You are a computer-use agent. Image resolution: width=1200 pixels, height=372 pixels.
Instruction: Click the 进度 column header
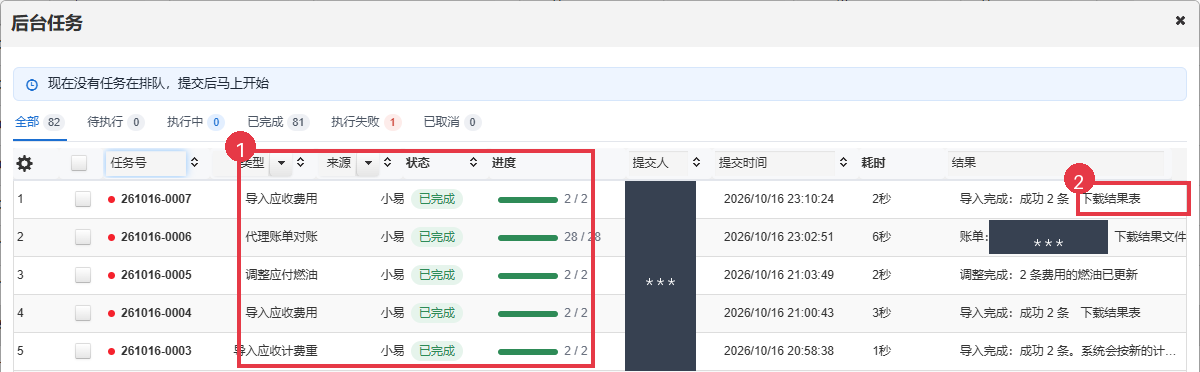click(504, 162)
